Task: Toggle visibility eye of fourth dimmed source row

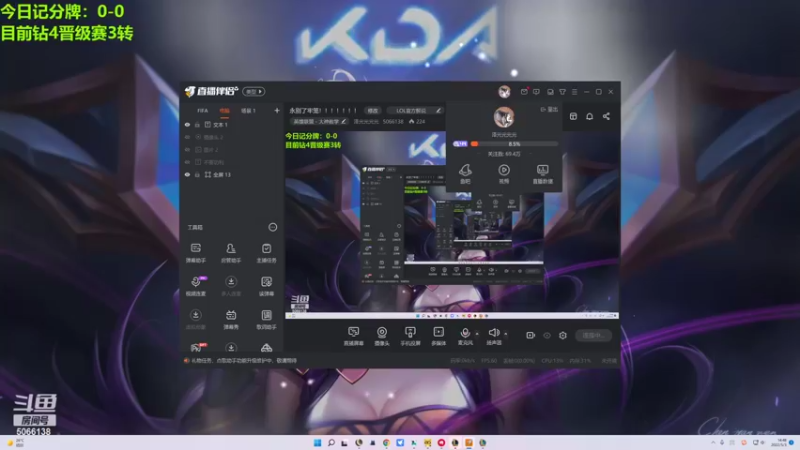Action: 187,162
